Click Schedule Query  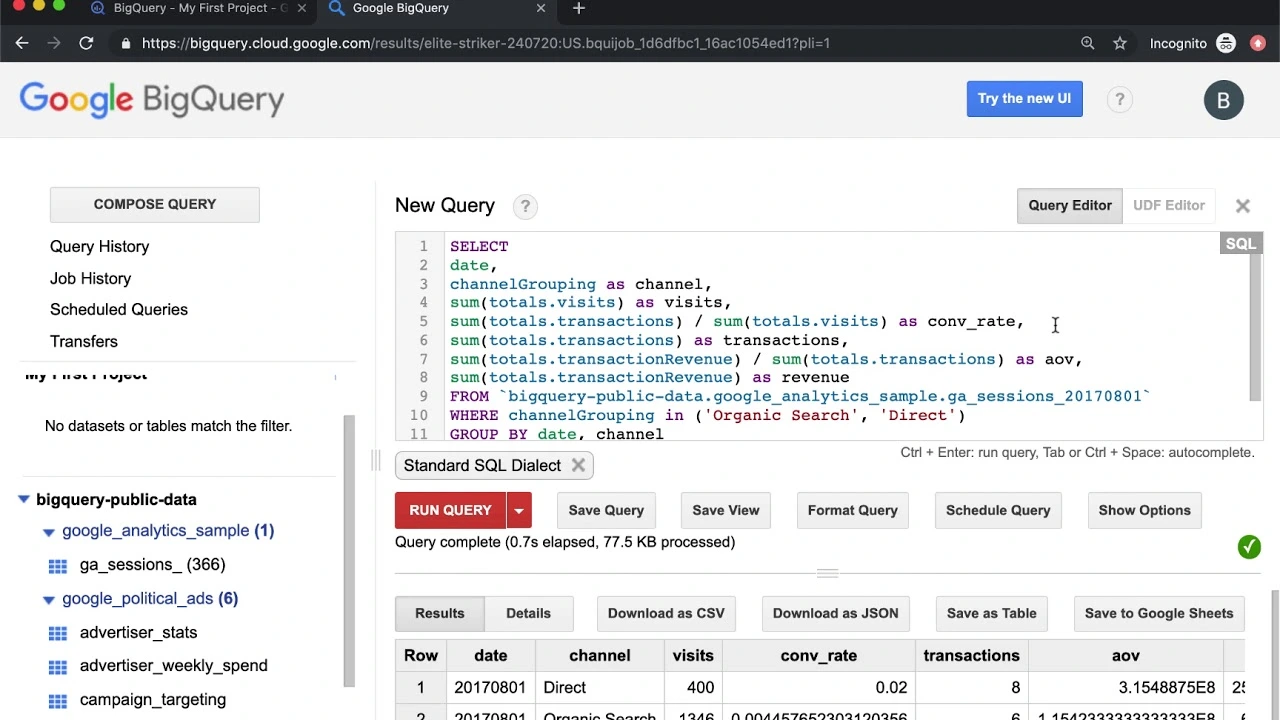coord(998,510)
